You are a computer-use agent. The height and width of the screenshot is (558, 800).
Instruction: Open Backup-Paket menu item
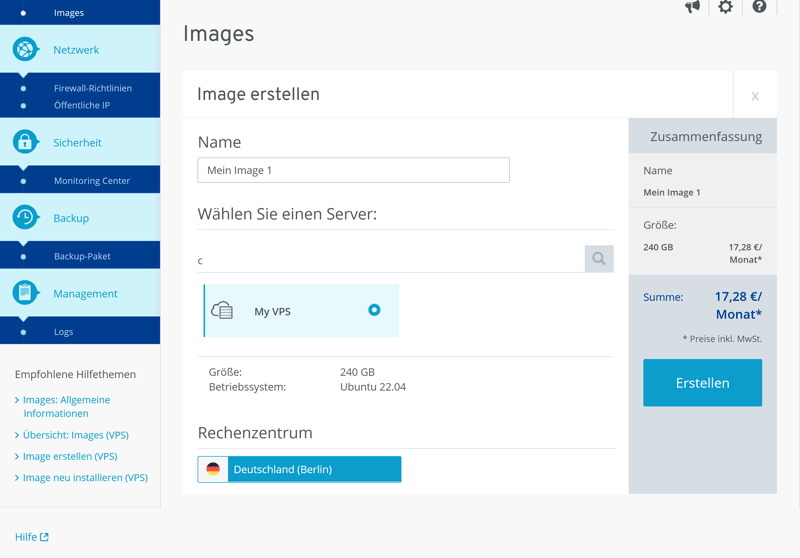coord(82,256)
